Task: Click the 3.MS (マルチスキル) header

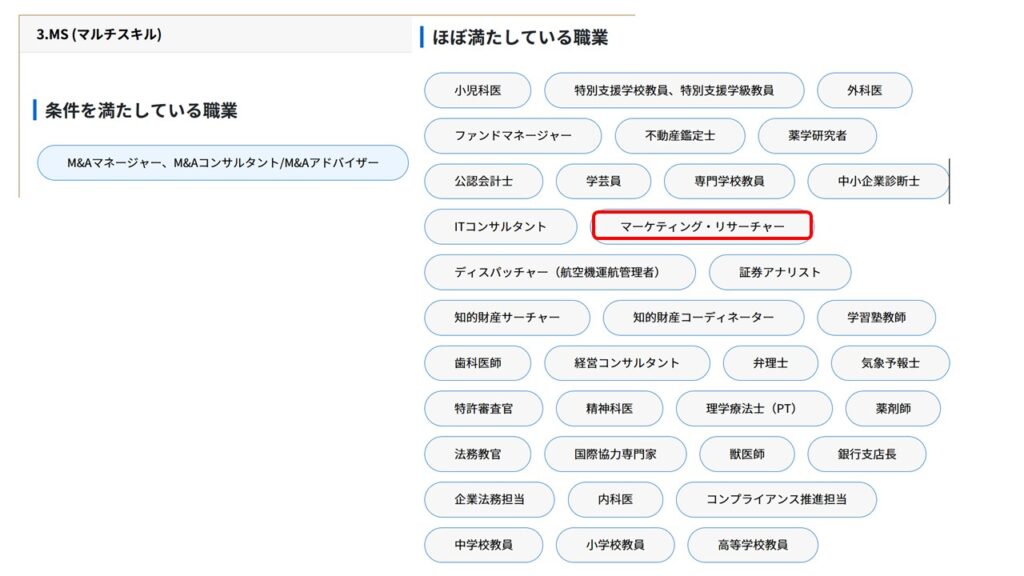Action: click(x=99, y=34)
